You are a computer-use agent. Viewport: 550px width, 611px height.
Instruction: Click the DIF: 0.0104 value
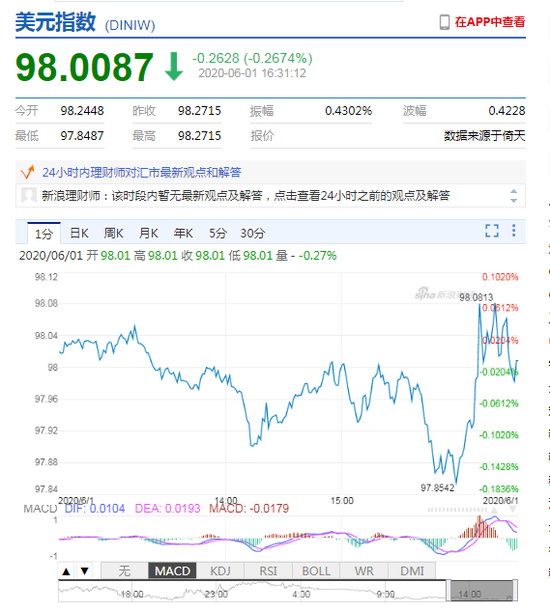(95, 509)
